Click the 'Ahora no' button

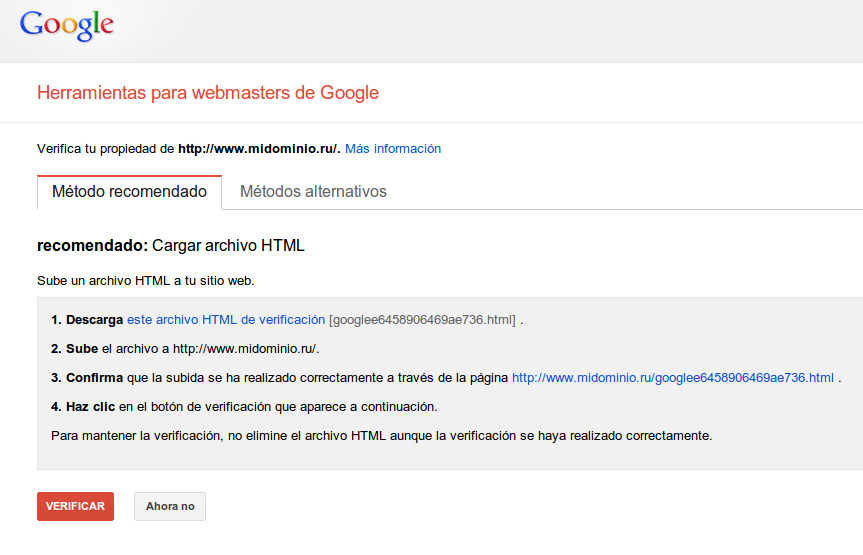point(170,506)
